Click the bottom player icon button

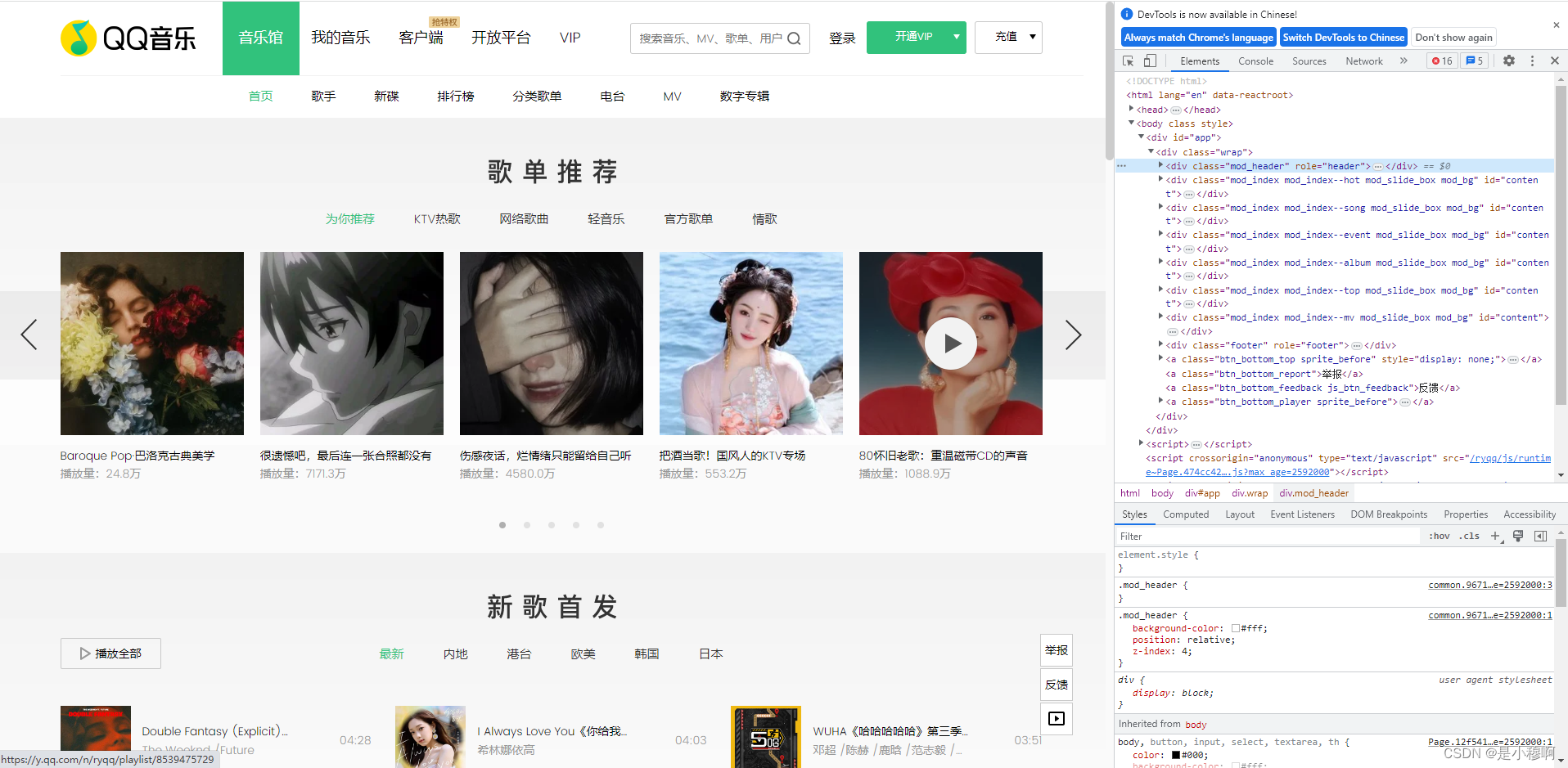[1057, 718]
